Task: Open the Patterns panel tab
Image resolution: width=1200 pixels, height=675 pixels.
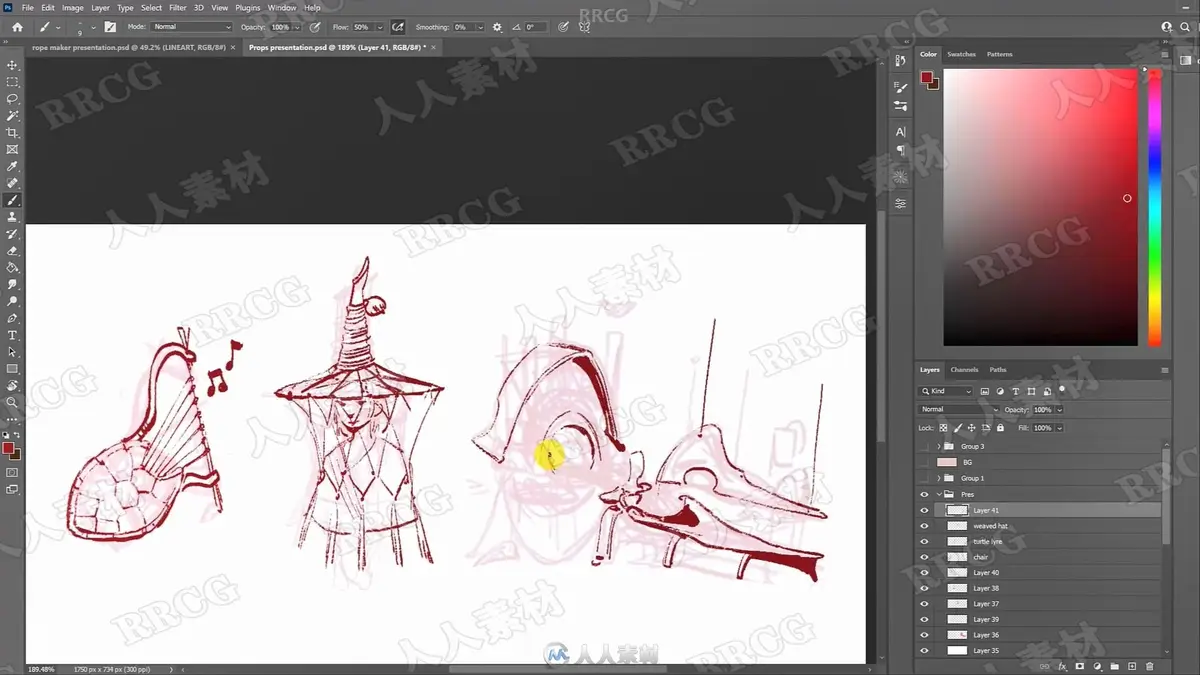Action: click(x=999, y=54)
